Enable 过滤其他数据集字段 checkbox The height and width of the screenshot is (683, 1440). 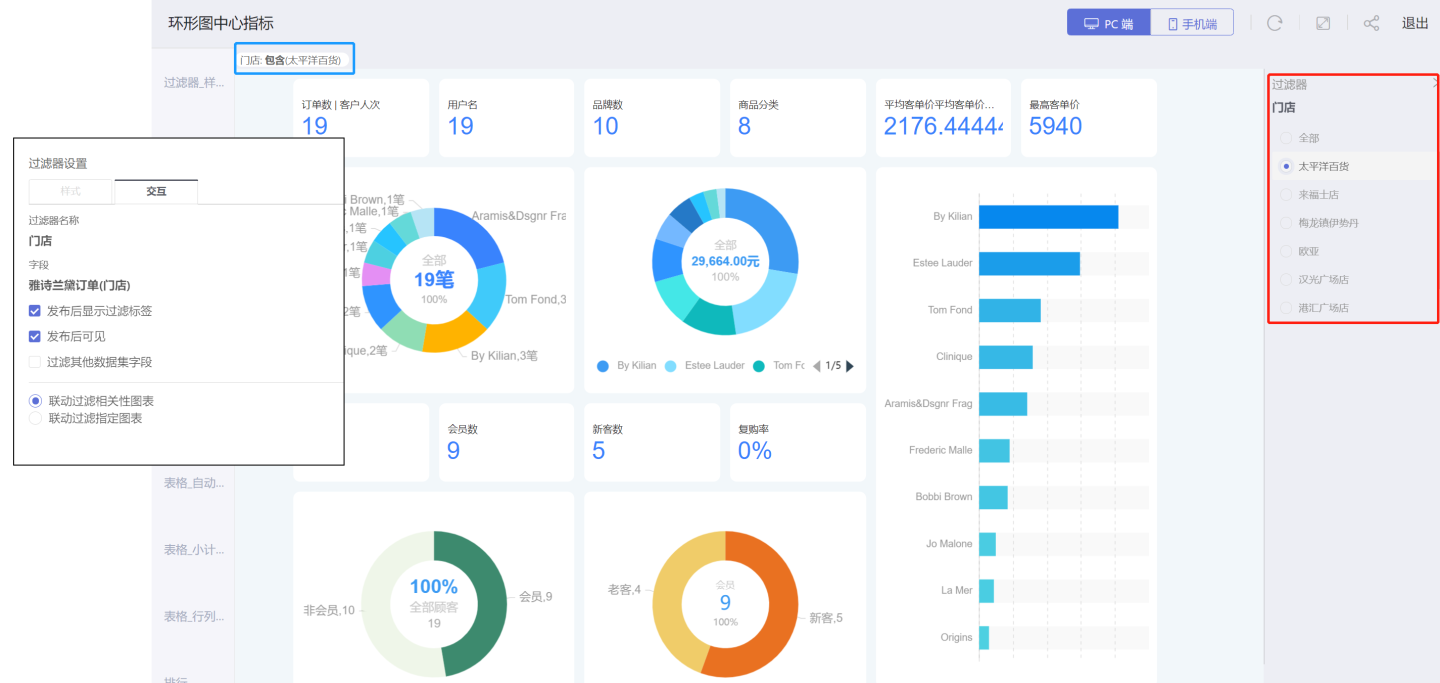[35, 362]
